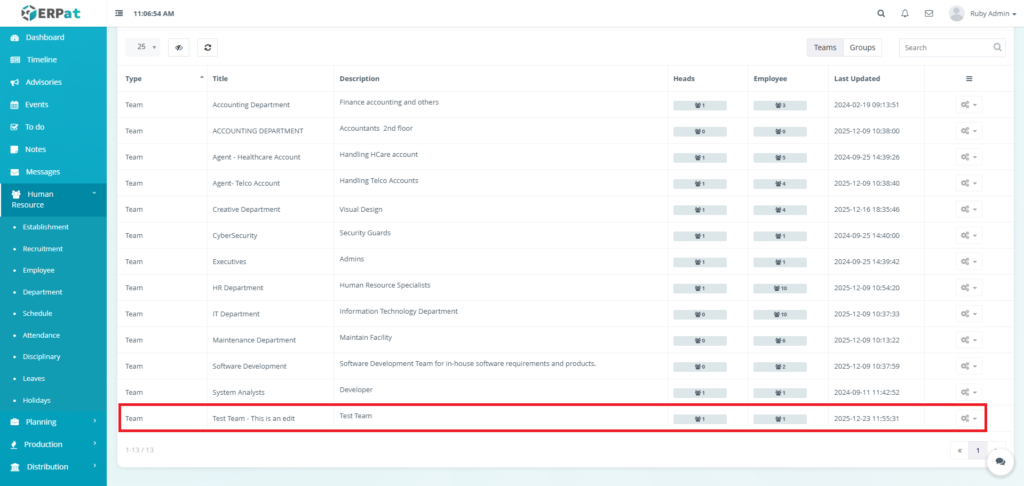Switch to the Groups tab
The height and width of the screenshot is (486, 1024).
862,47
